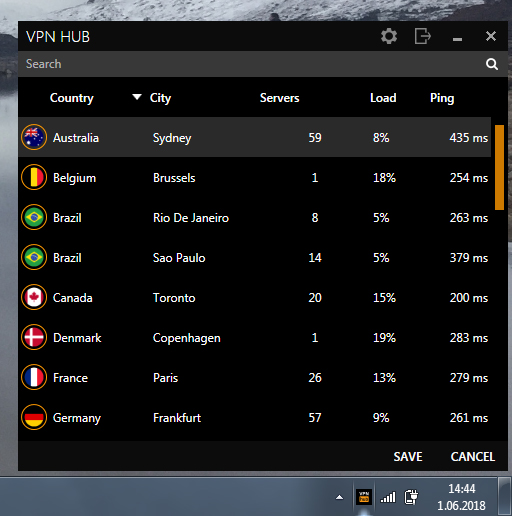Sort the list by Servers header
The width and height of the screenshot is (512, 516).
[x=279, y=98]
